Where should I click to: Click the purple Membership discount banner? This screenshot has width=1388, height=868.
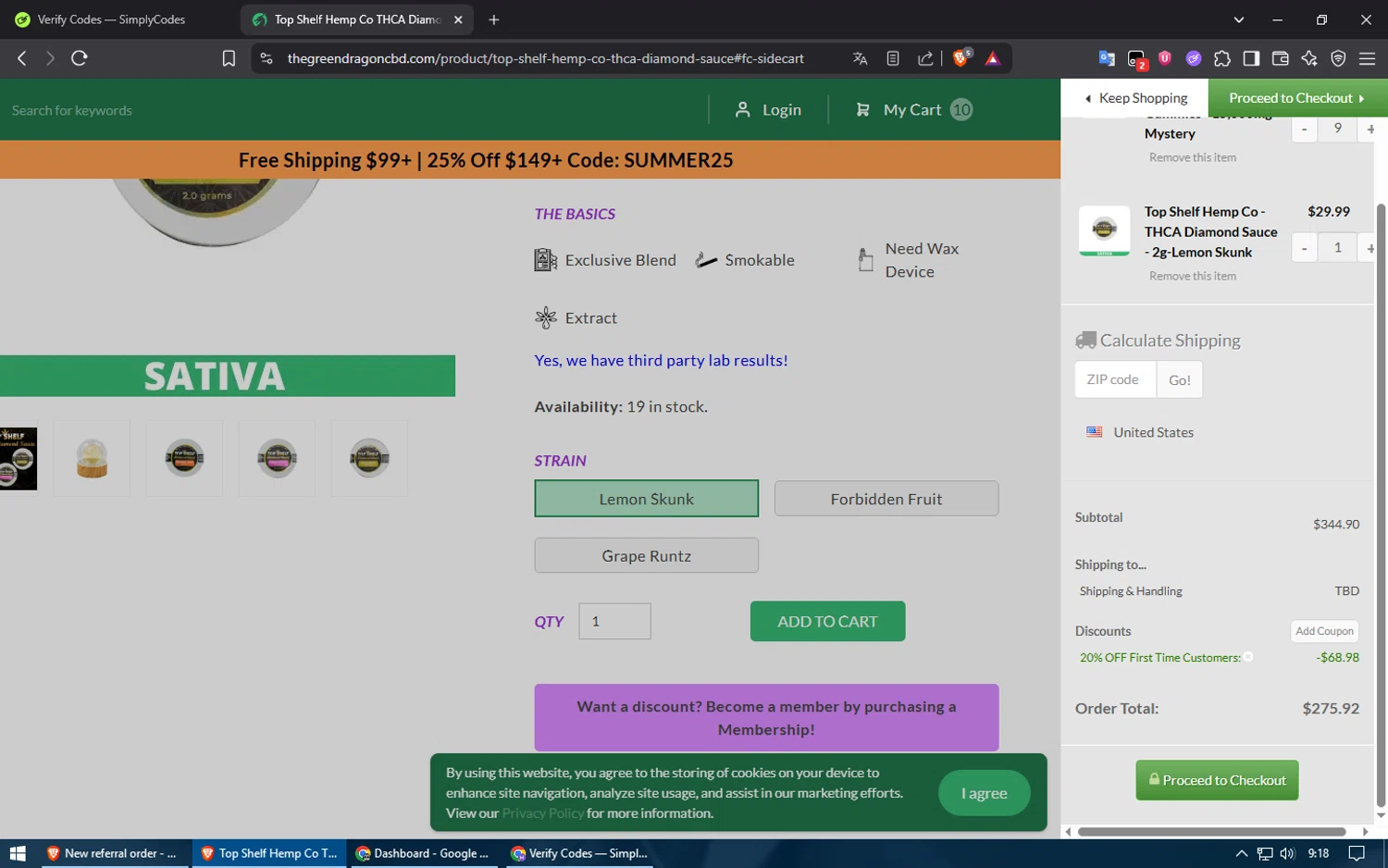pyautogui.click(x=766, y=717)
